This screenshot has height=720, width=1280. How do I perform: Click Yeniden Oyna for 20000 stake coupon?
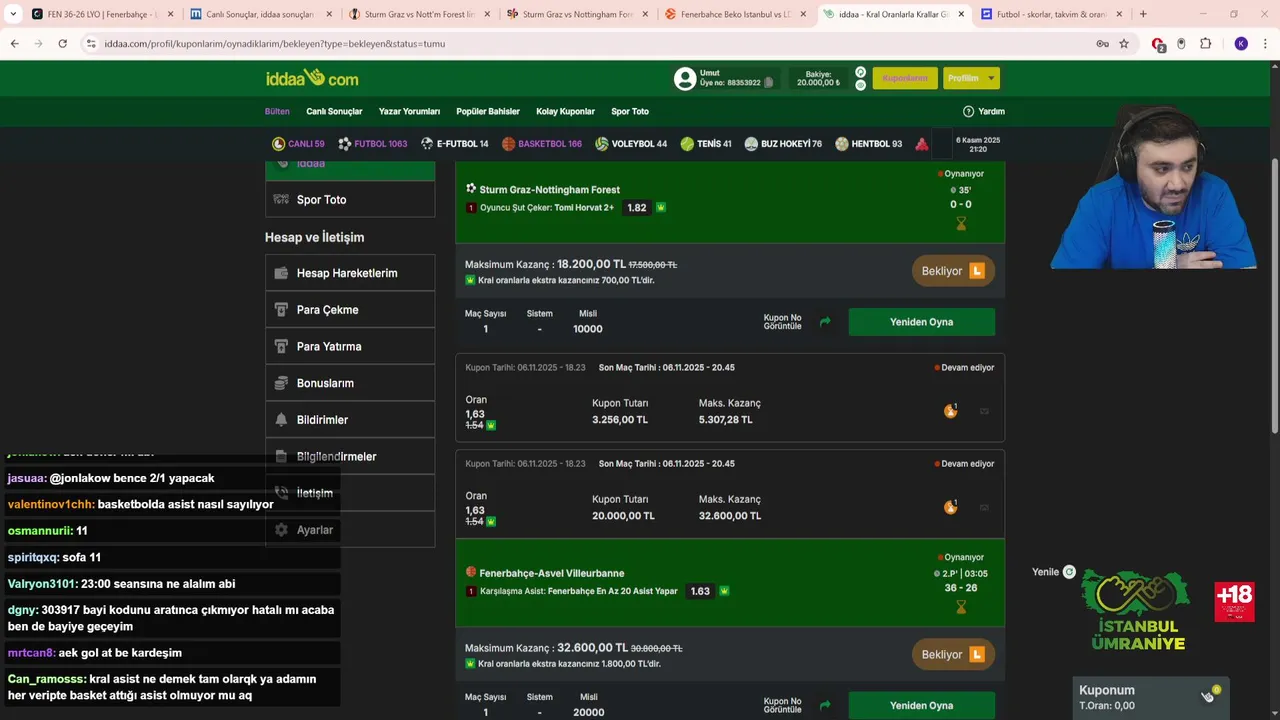pyautogui.click(x=921, y=705)
